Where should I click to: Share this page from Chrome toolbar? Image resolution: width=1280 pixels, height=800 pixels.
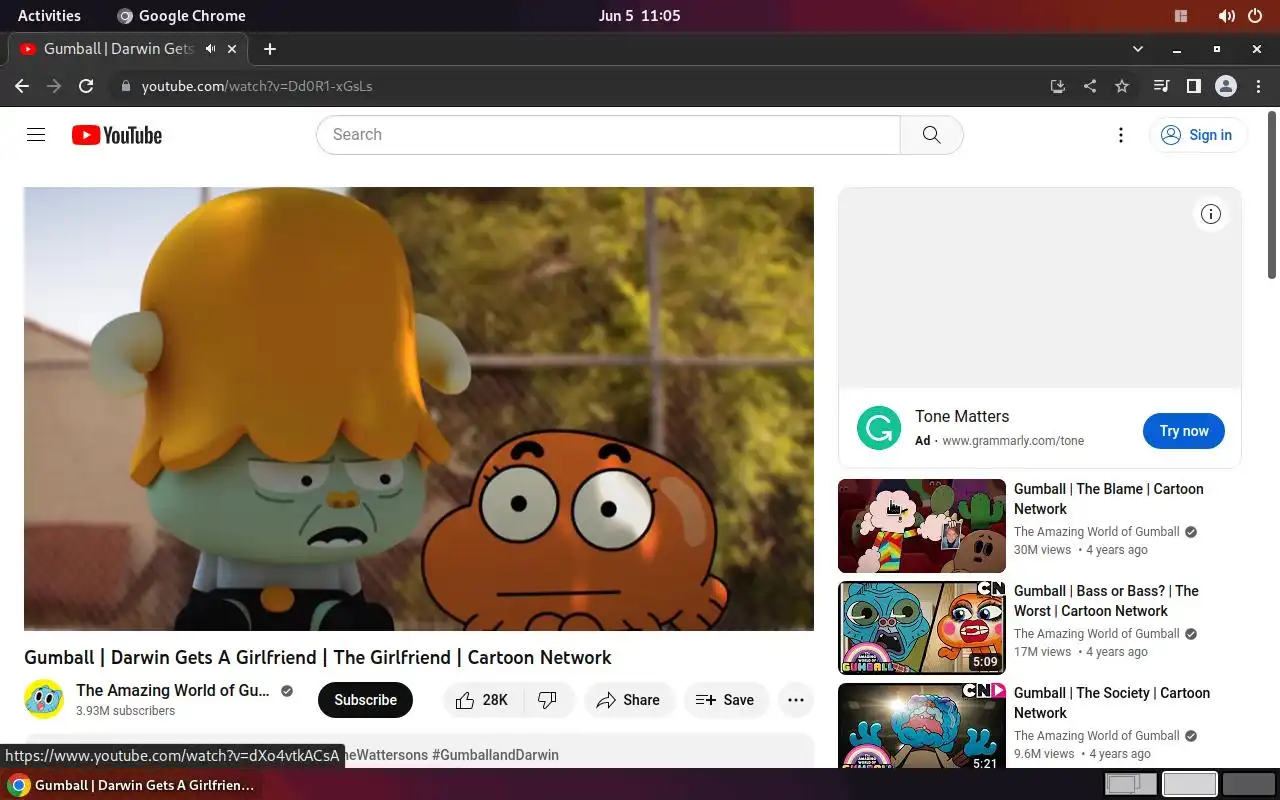click(x=1090, y=86)
